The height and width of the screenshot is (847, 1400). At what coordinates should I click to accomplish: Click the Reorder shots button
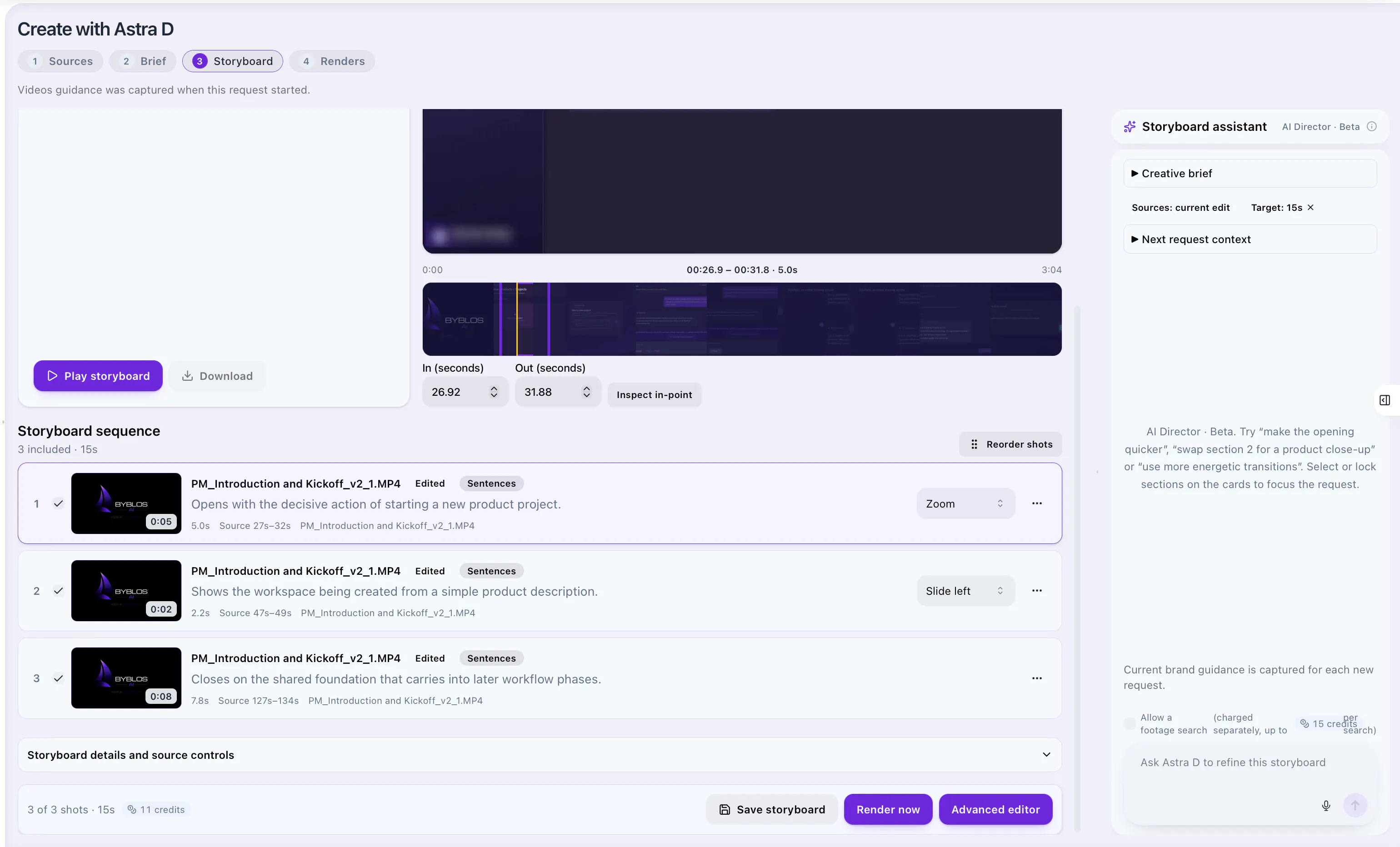pos(1010,444)
